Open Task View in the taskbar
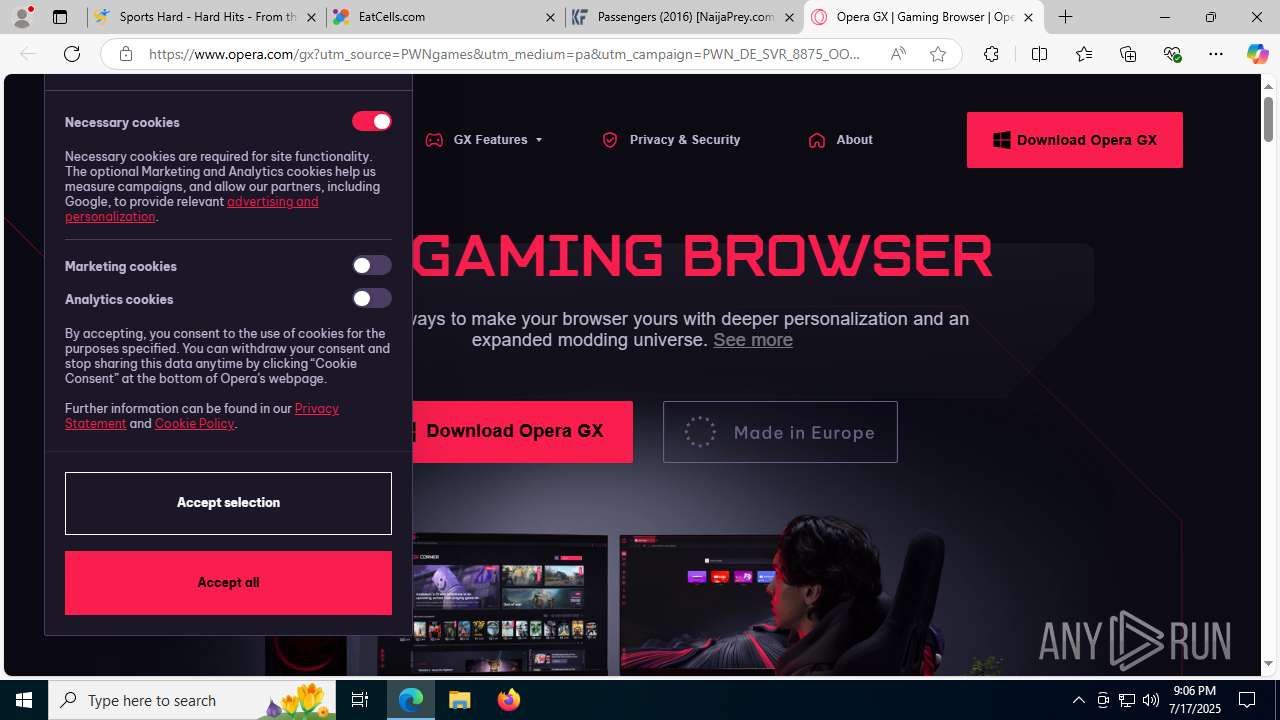Screen dimensions: 1280x720 (360, 700)
